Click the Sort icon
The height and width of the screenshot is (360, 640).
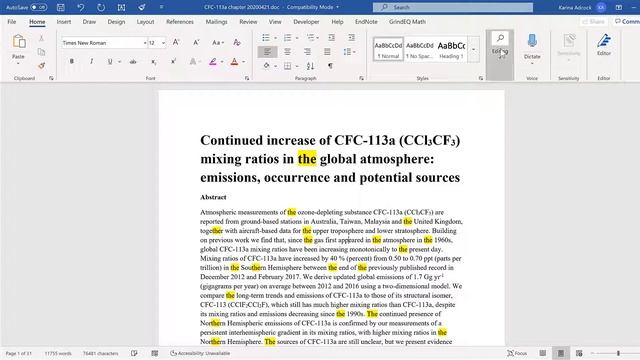(310, 66)
